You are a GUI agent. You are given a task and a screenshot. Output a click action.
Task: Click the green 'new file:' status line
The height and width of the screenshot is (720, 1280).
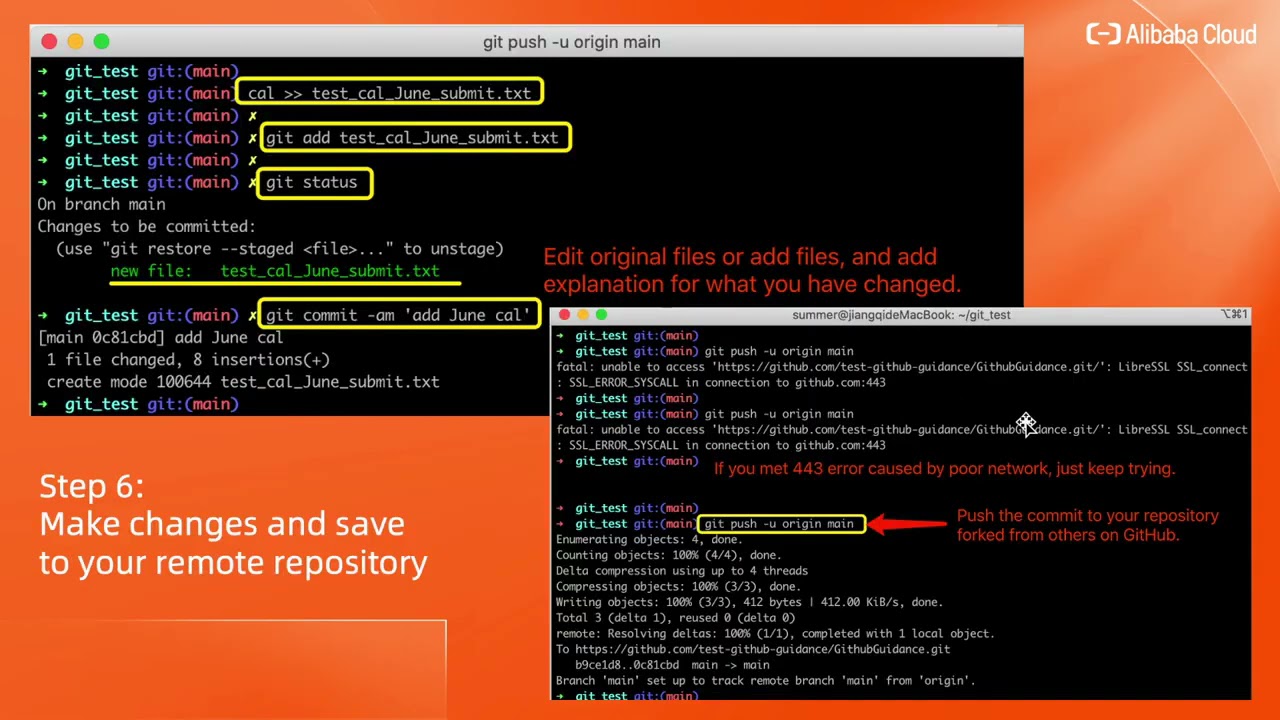coord(275,271)
